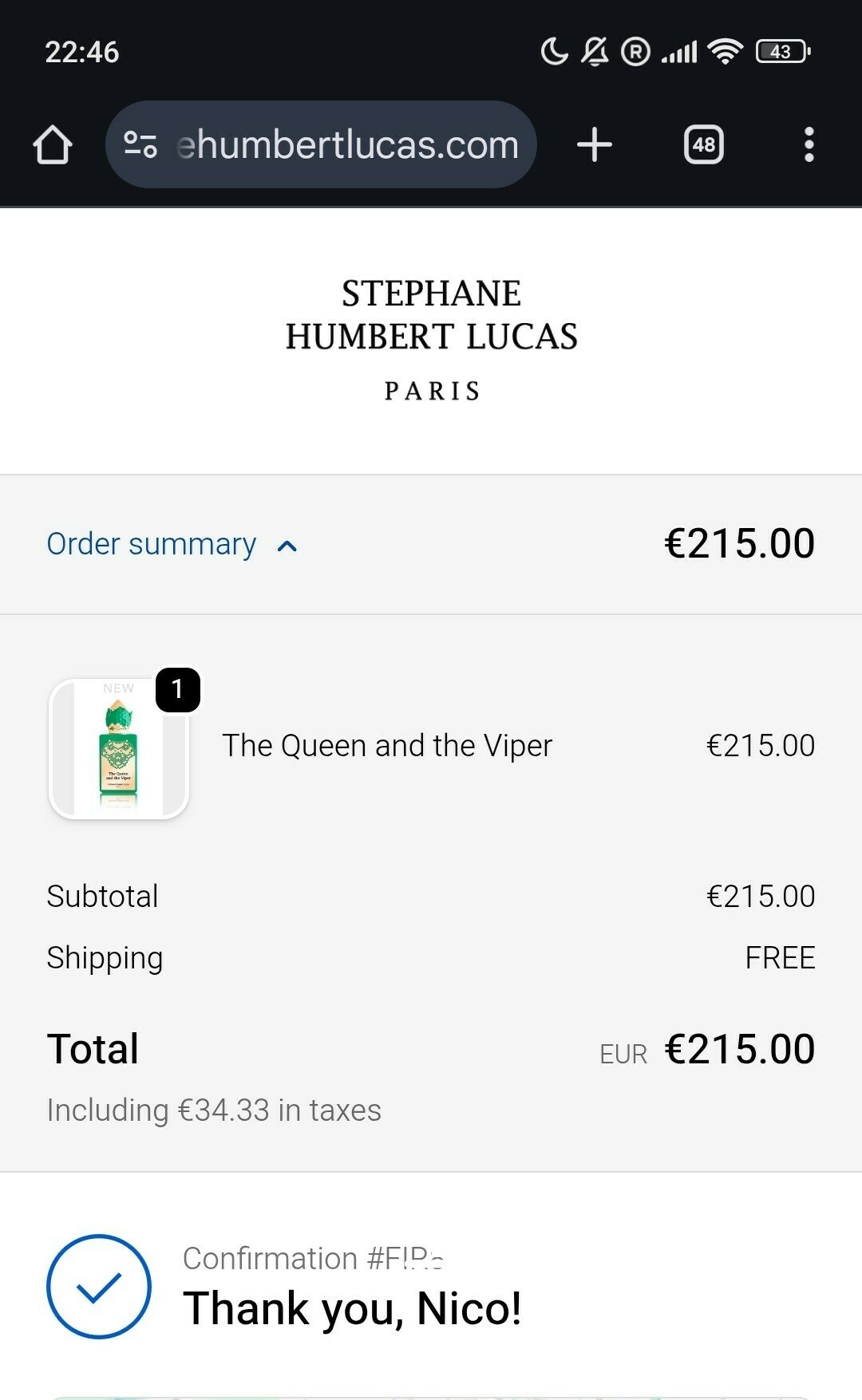Tap the battery indicator icon
Screen dimensions: 862x1400
(x=782, y=52)
